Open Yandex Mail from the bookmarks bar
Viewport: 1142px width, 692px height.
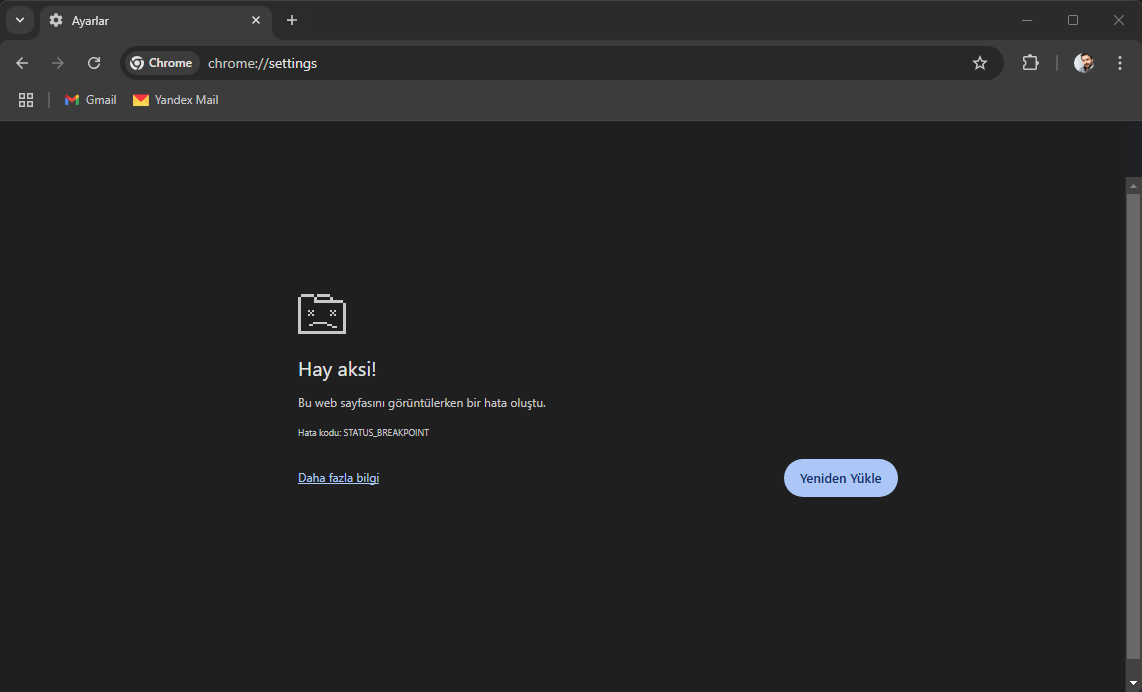[175, 99]
